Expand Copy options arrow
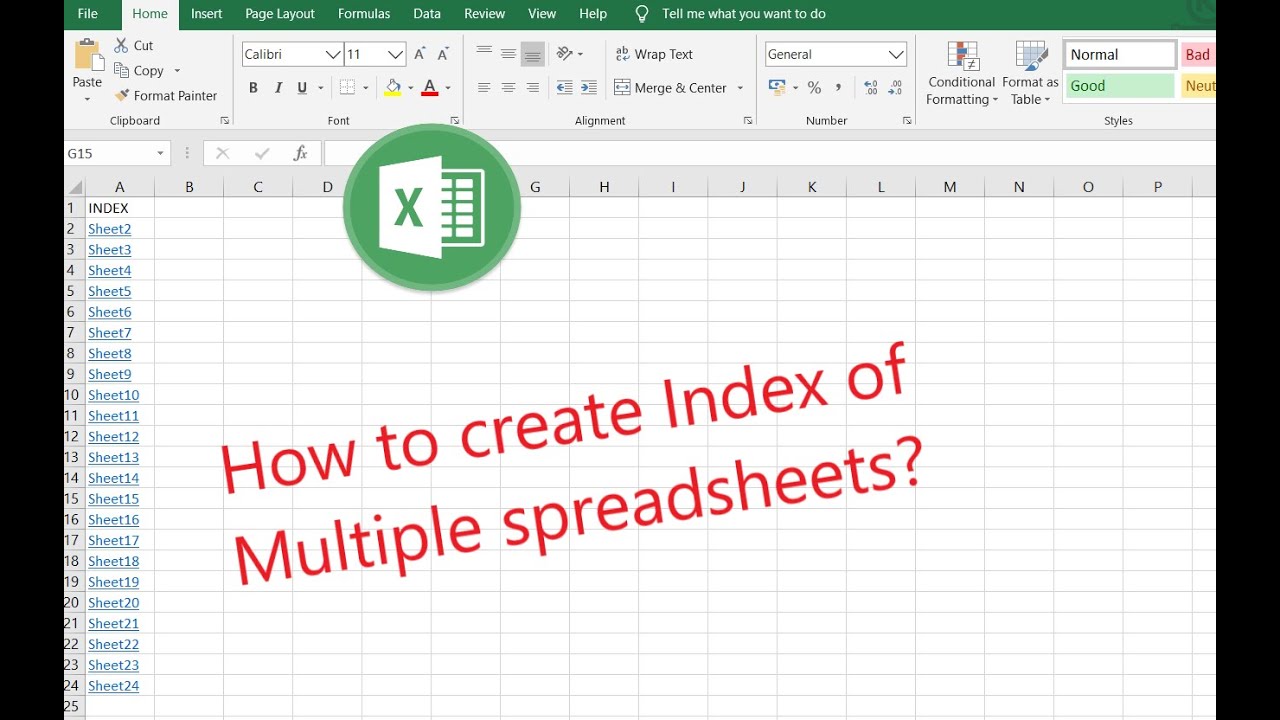This screenshot has height=720, width=1280. pyautogui.click(x=177, y=71)
